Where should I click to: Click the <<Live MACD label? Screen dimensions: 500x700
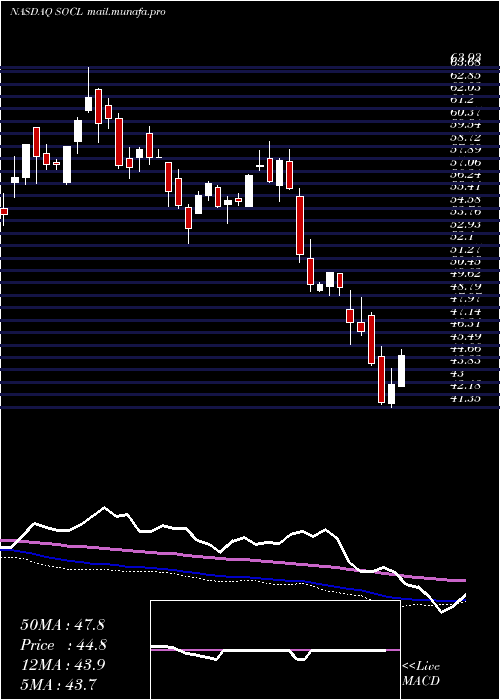click(x=421, y=674)
